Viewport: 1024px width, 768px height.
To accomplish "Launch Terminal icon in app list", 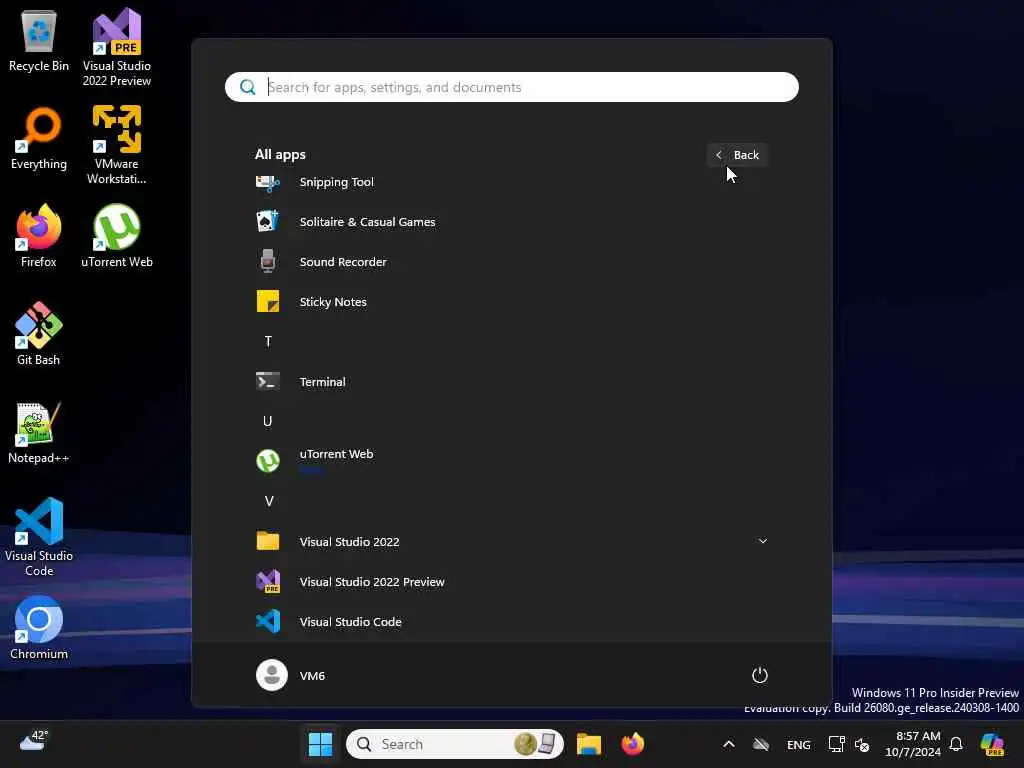I will point(268,381).
